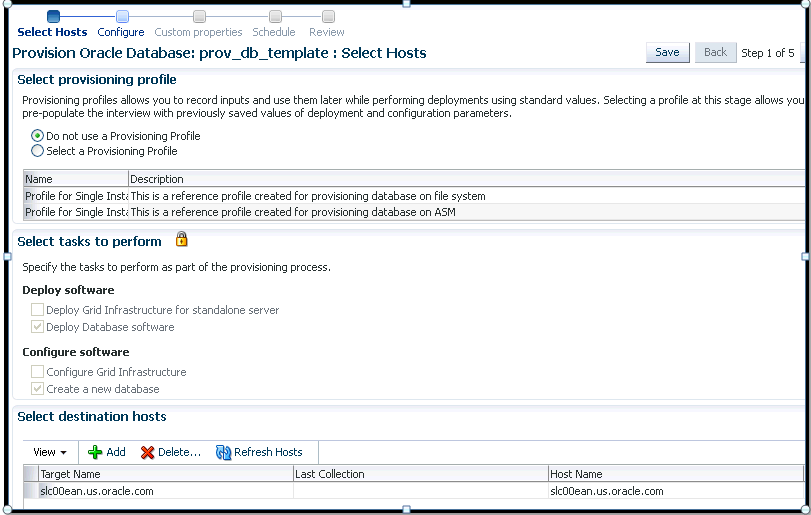This screenshot has width=811, height=515.
Task: Select Do not use a Provisioning Profile
Action: pyautogui.click(x=37, y=136)
